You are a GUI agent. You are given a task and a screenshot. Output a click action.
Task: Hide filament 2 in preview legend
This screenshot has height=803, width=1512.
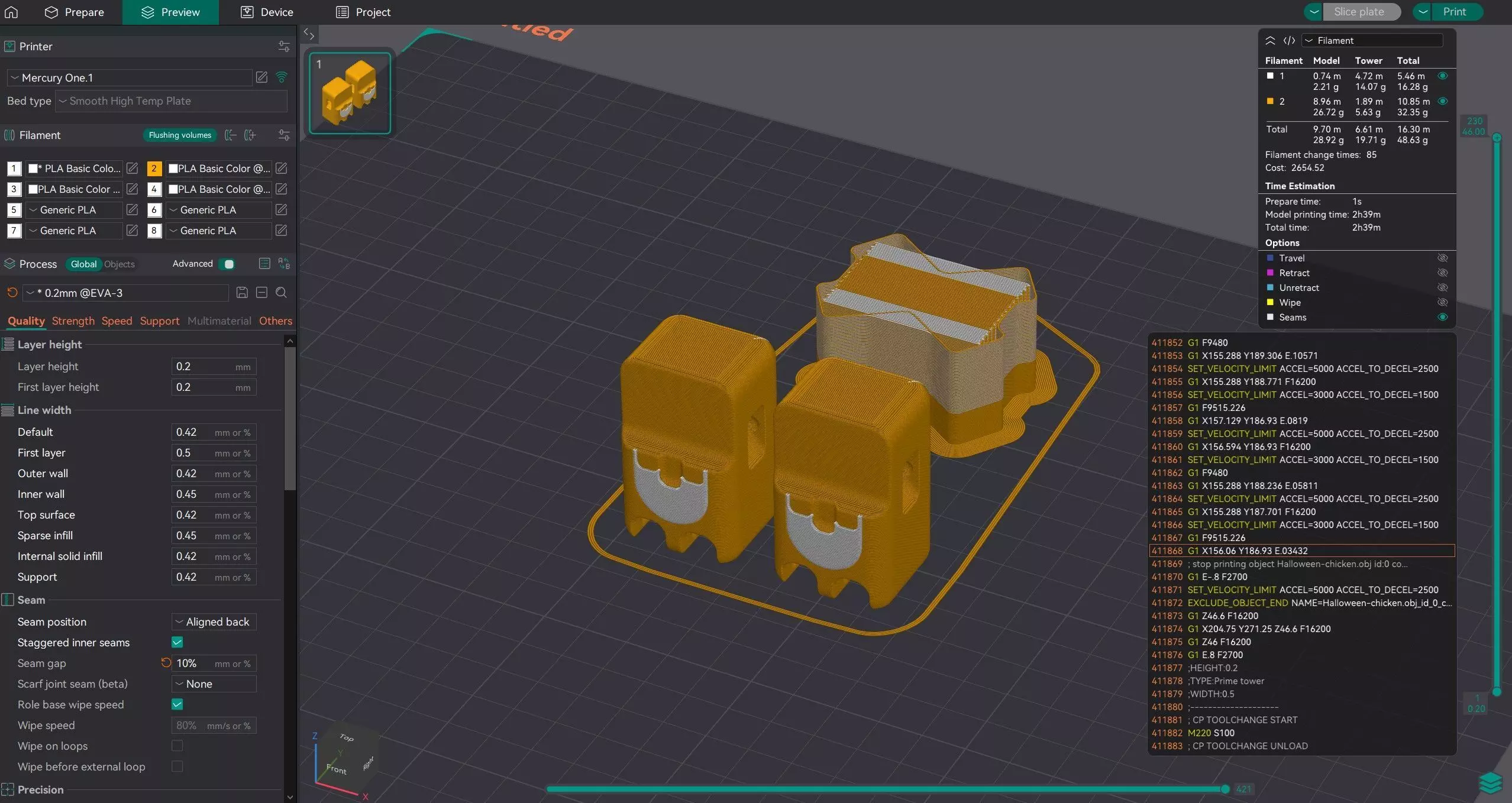click(x=1443, y=101)
